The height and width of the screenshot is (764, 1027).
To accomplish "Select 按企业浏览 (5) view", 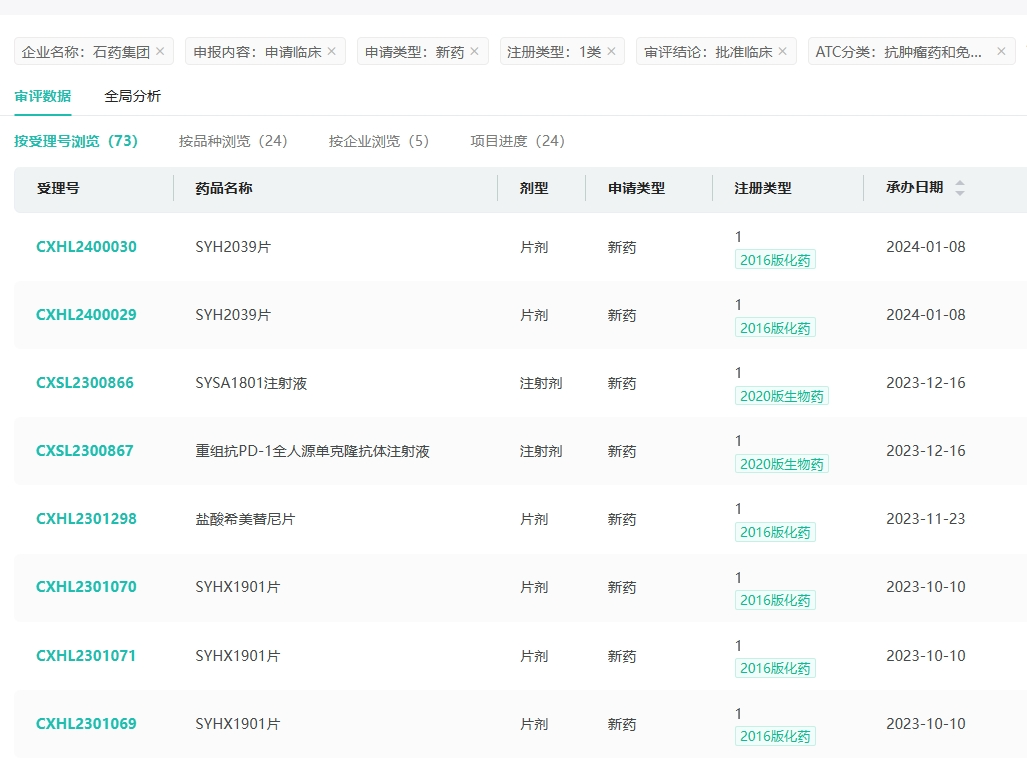I will pos(379,141).
